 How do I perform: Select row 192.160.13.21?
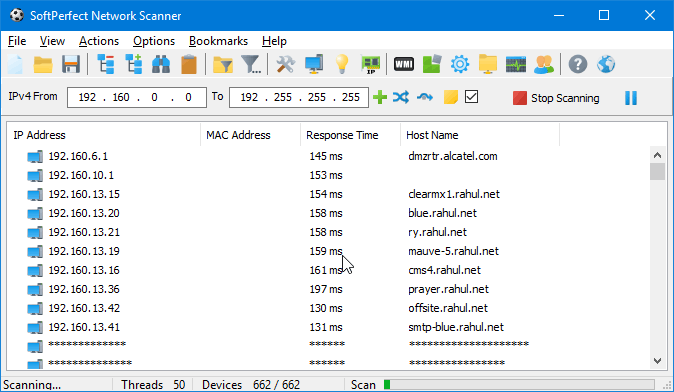(x=329, y=232)
